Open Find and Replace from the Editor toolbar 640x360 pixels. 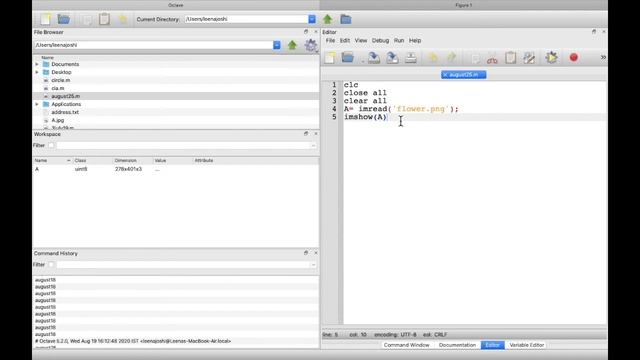[x=529, y=58]
